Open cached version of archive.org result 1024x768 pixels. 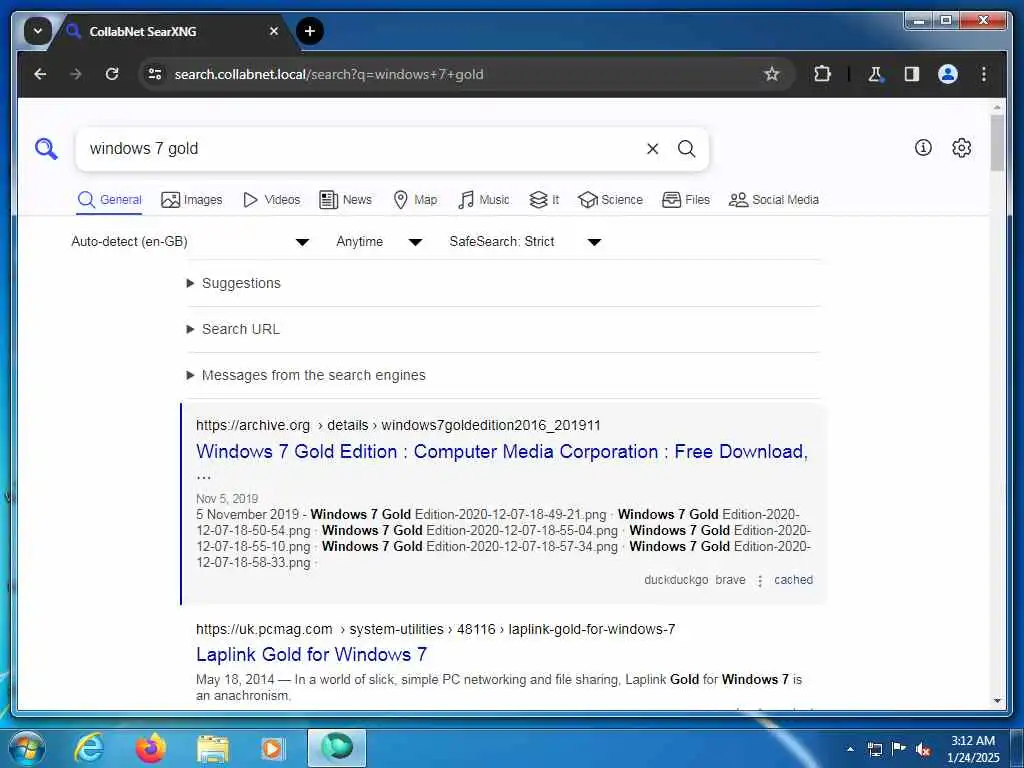(x=793, y=580)
